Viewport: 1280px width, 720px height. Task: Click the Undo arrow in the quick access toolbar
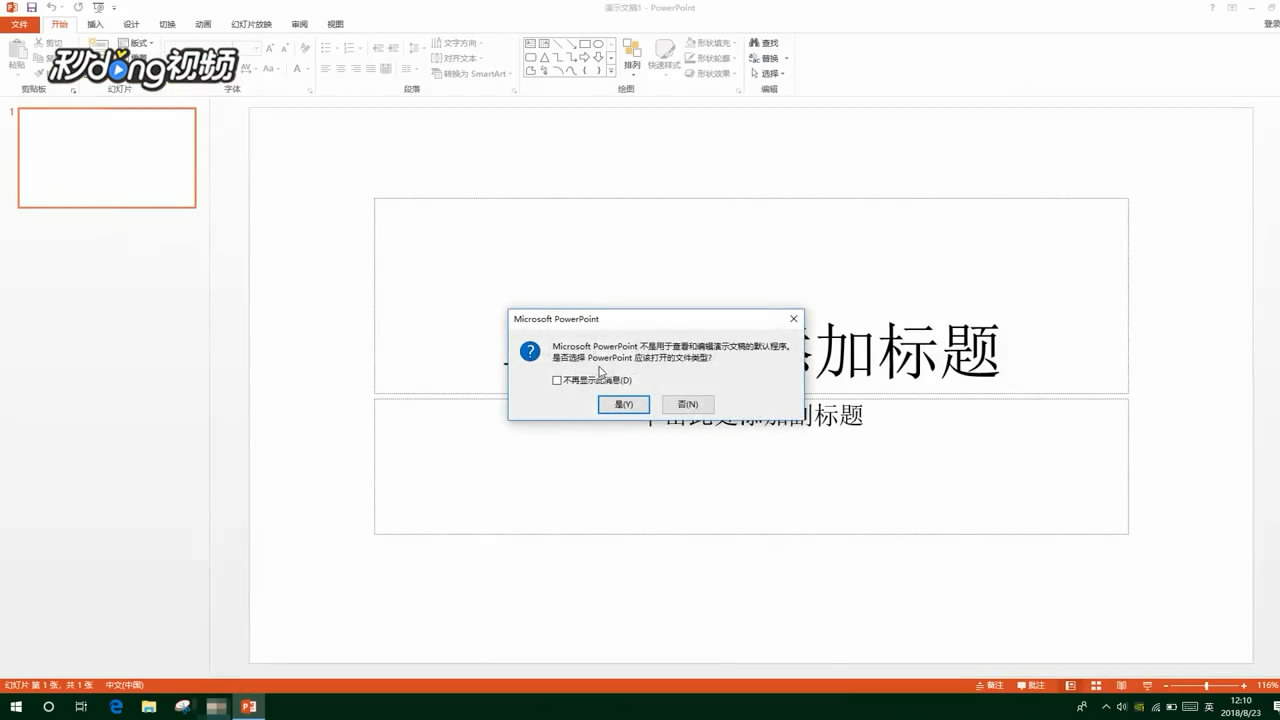tap(51, 7)
